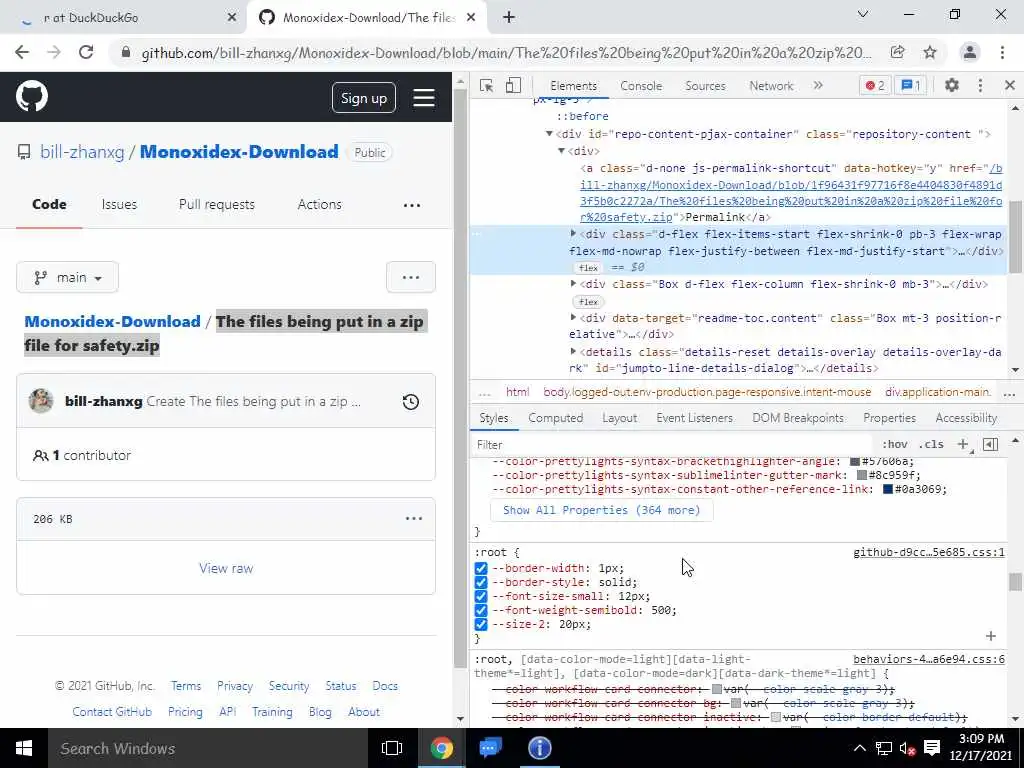Click the share page icon in address bar
Viewport: 1024px width, 768px height.
[898, 52]
